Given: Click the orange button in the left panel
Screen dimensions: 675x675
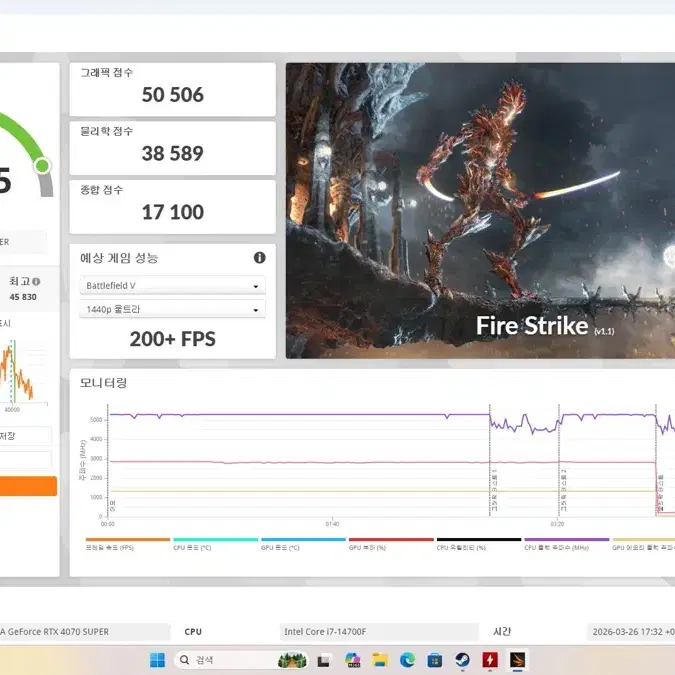Looking at the screenshot, I should click(x=28, y=486).
